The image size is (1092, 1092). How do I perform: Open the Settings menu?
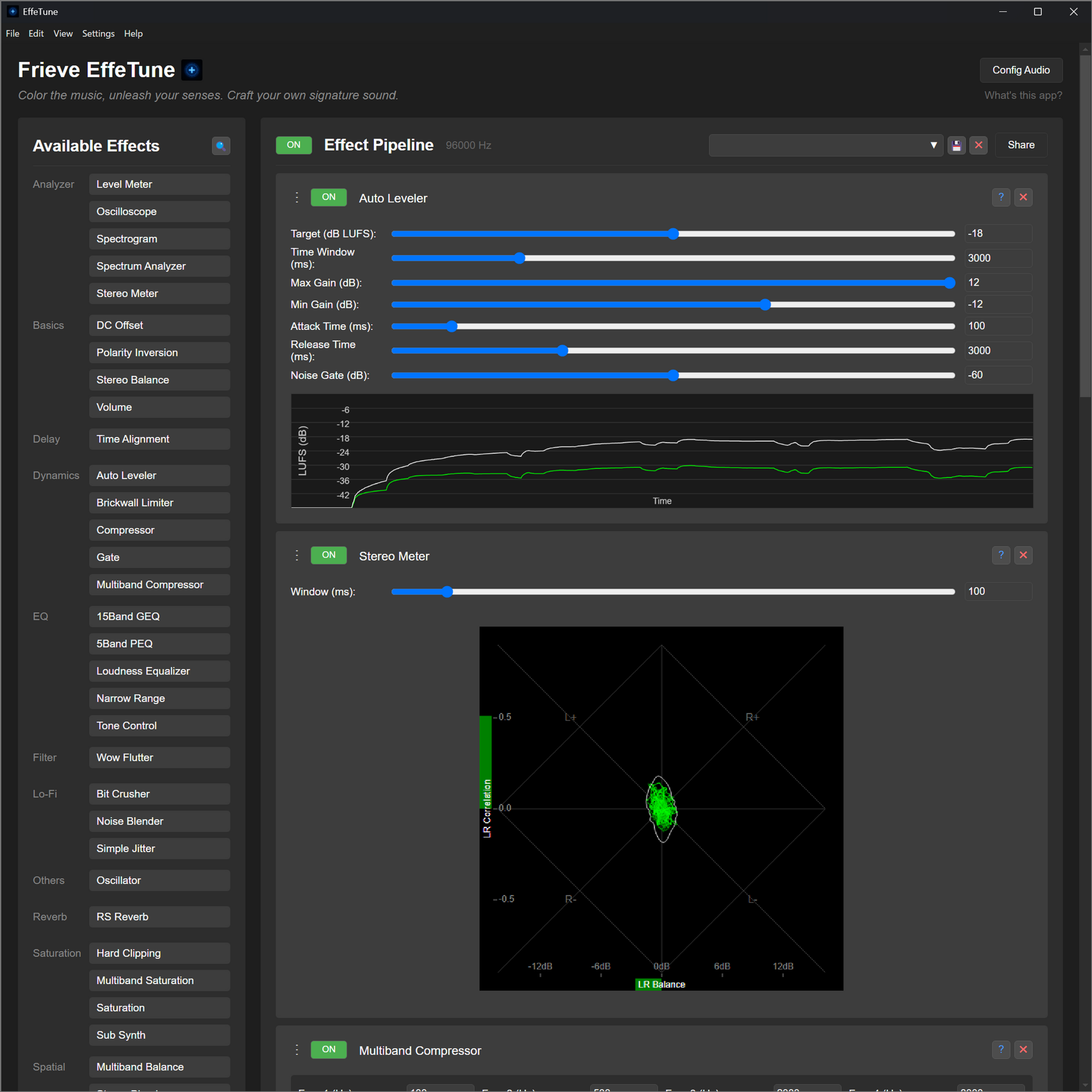(x=99, y=34)
